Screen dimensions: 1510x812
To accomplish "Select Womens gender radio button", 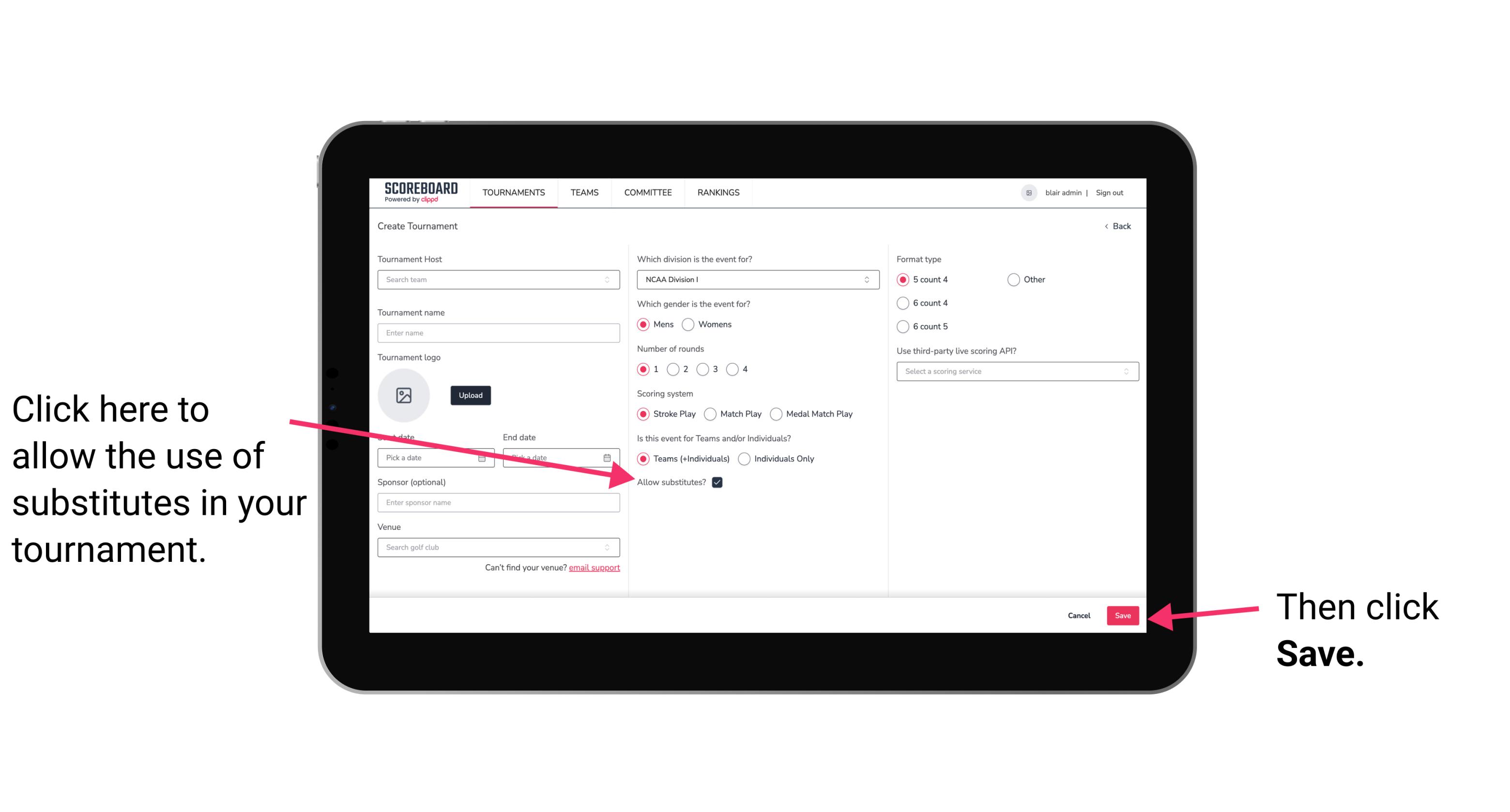I will coord(690,325).
